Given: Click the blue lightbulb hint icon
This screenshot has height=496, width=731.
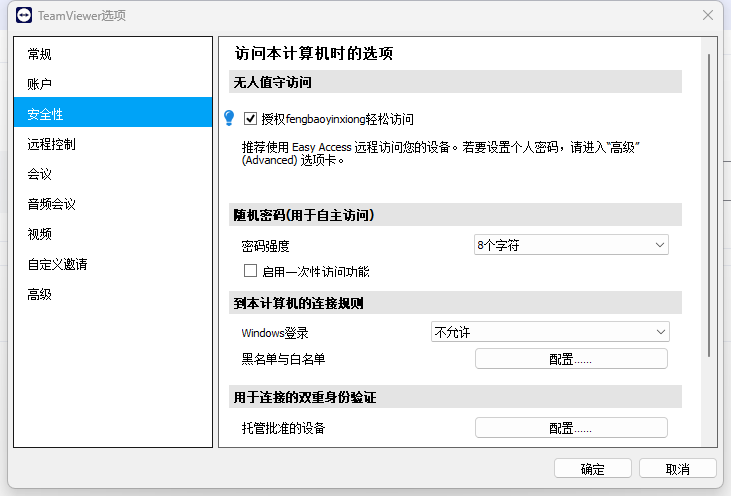Looking at the screenshot, I should [x=229, y=117].
